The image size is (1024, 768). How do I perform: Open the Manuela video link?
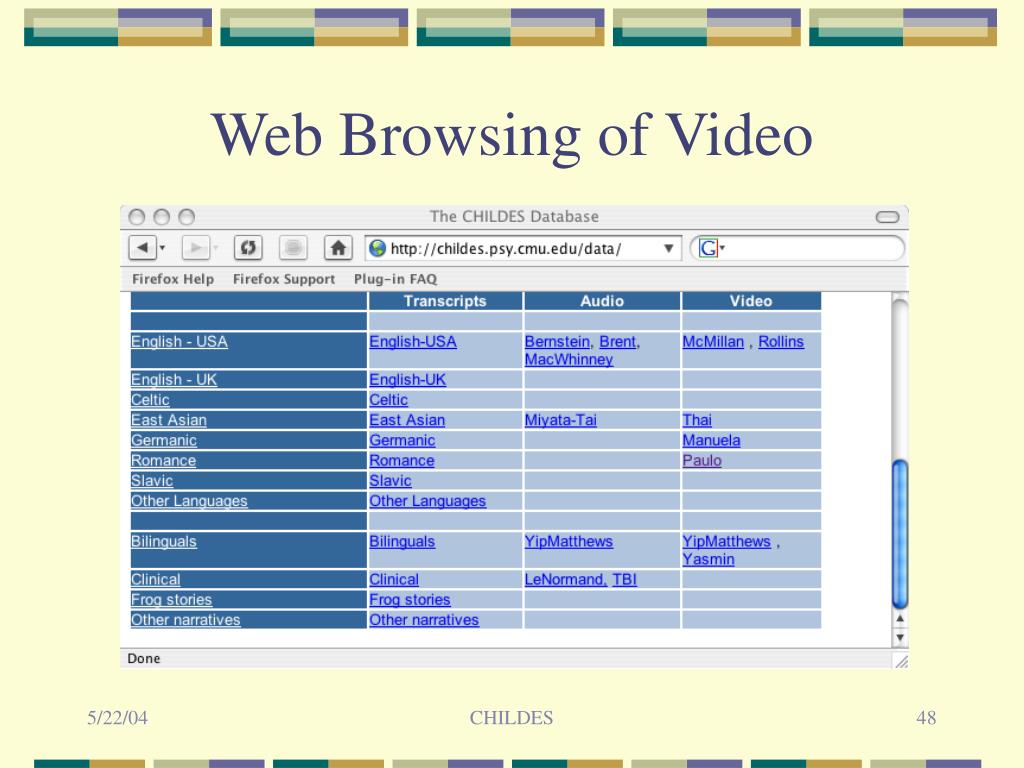(x=711, y=440)
